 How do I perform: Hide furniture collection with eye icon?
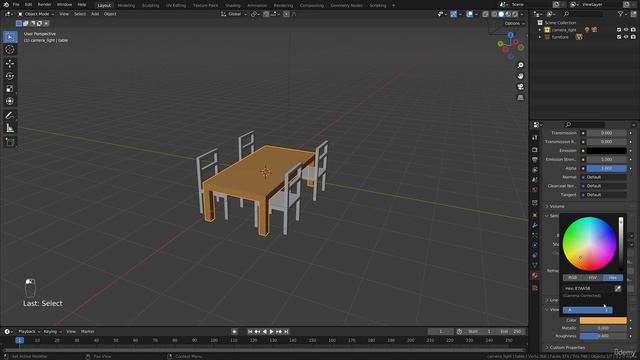[x=626, y=37]
